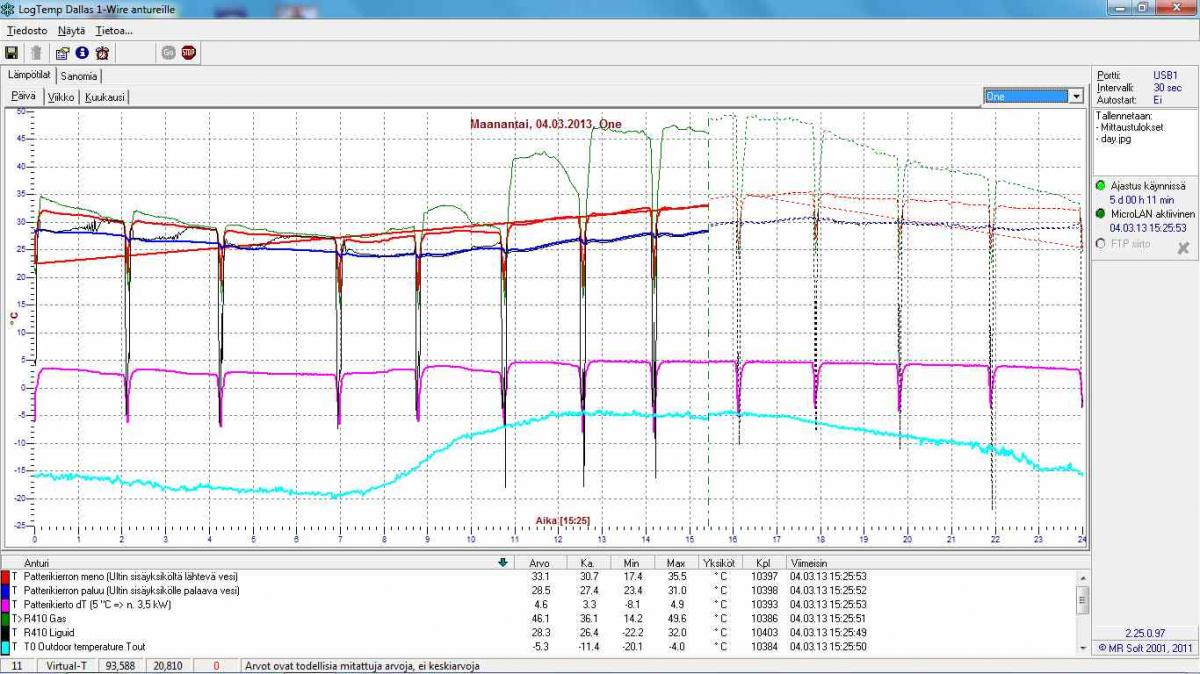Select the R410 Liquid sensor row
This screenshot has height=674, width=1200.
pos(538,633)
